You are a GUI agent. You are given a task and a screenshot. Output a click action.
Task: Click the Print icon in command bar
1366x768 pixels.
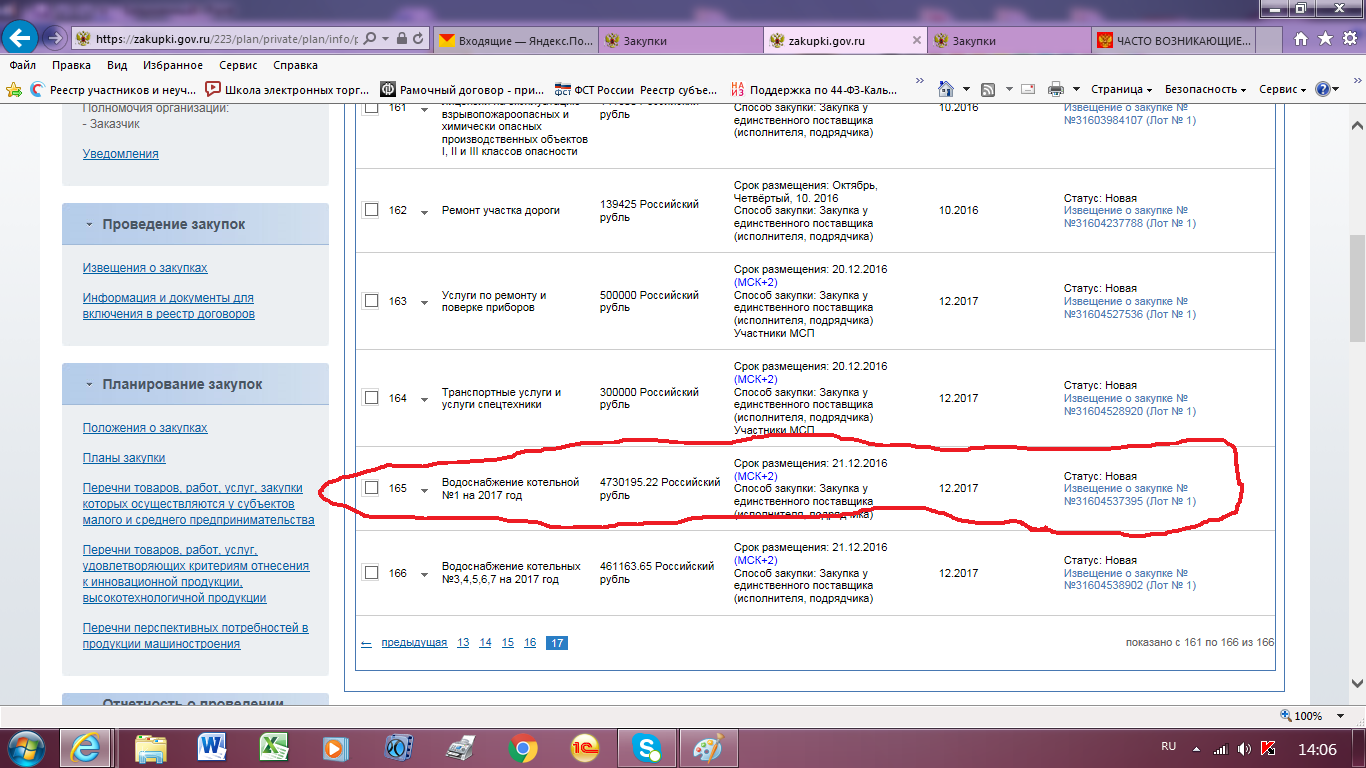(x=1056, y=89)
